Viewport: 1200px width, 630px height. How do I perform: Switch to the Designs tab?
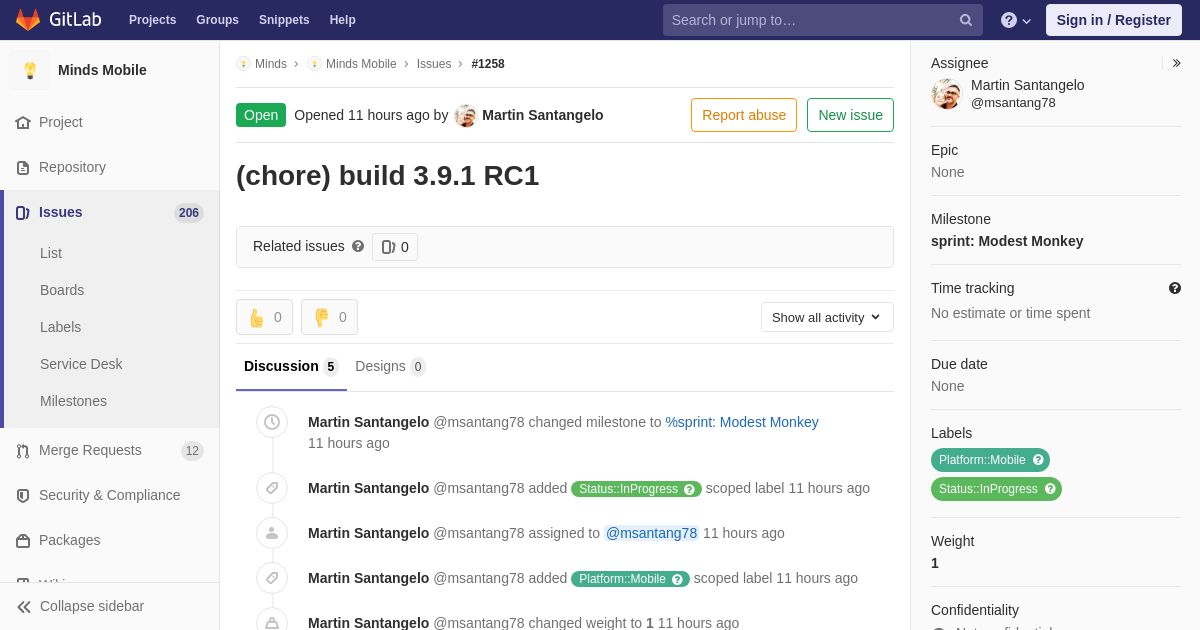(390, 367)
